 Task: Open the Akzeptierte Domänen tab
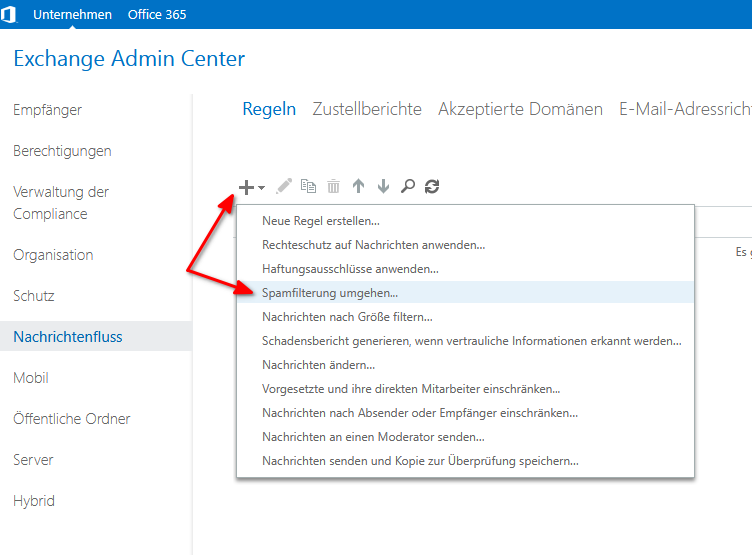point(520,109)
